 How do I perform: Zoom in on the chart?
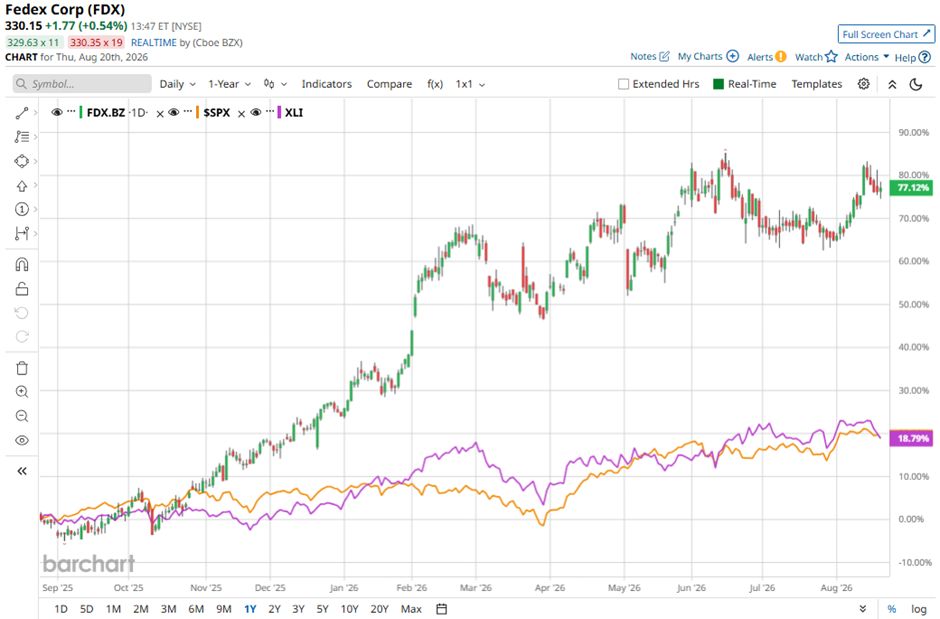(x=22, y=392)
